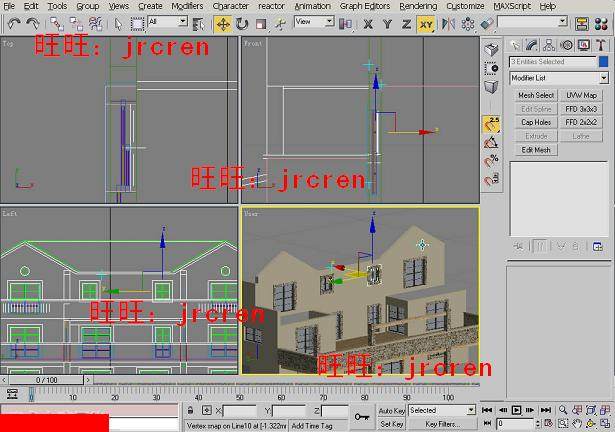Click the Mirror Selected Objects icon

point(448,24)
